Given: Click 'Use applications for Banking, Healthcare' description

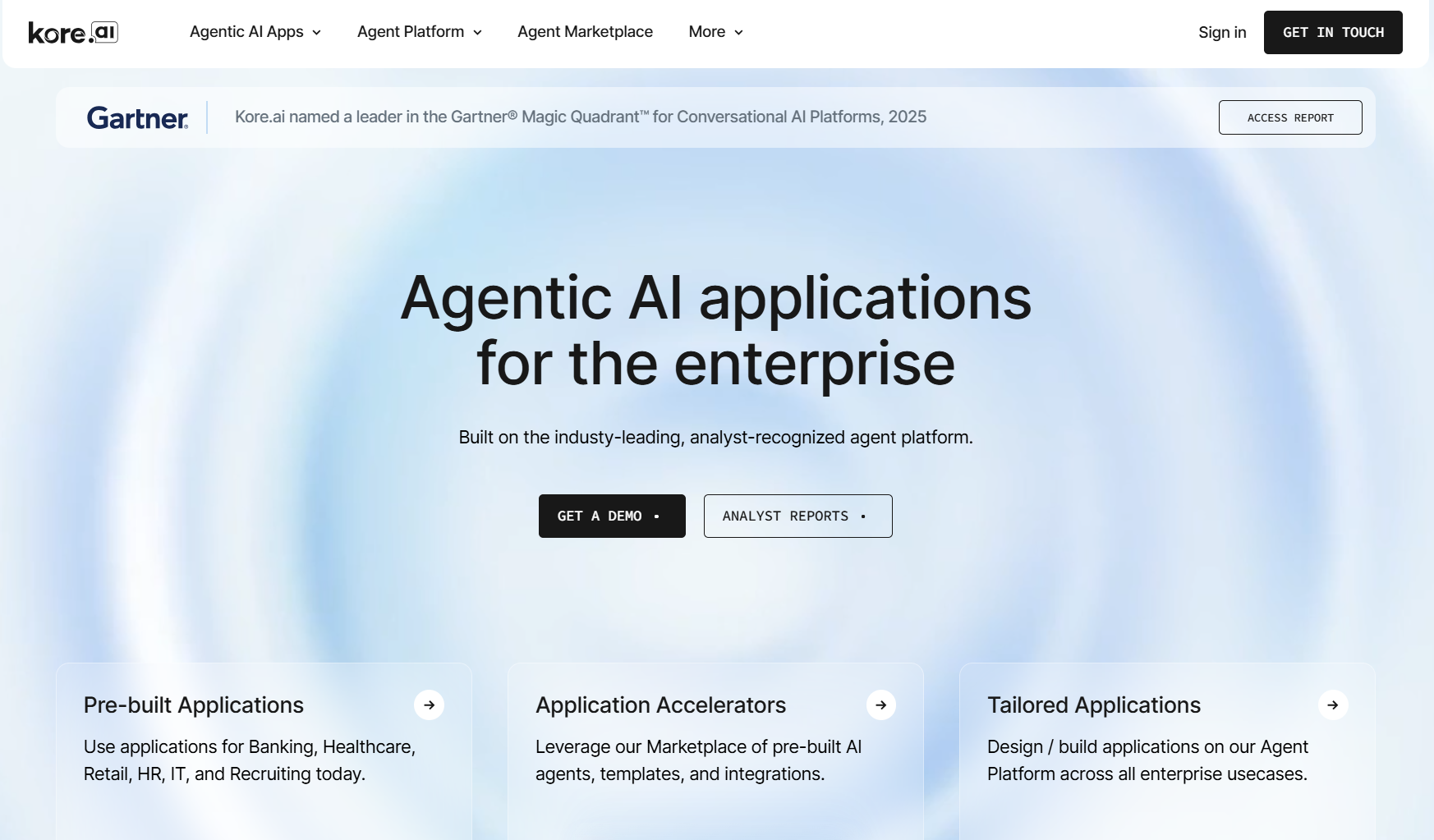Looking at the screenshot, I should 250,760.
